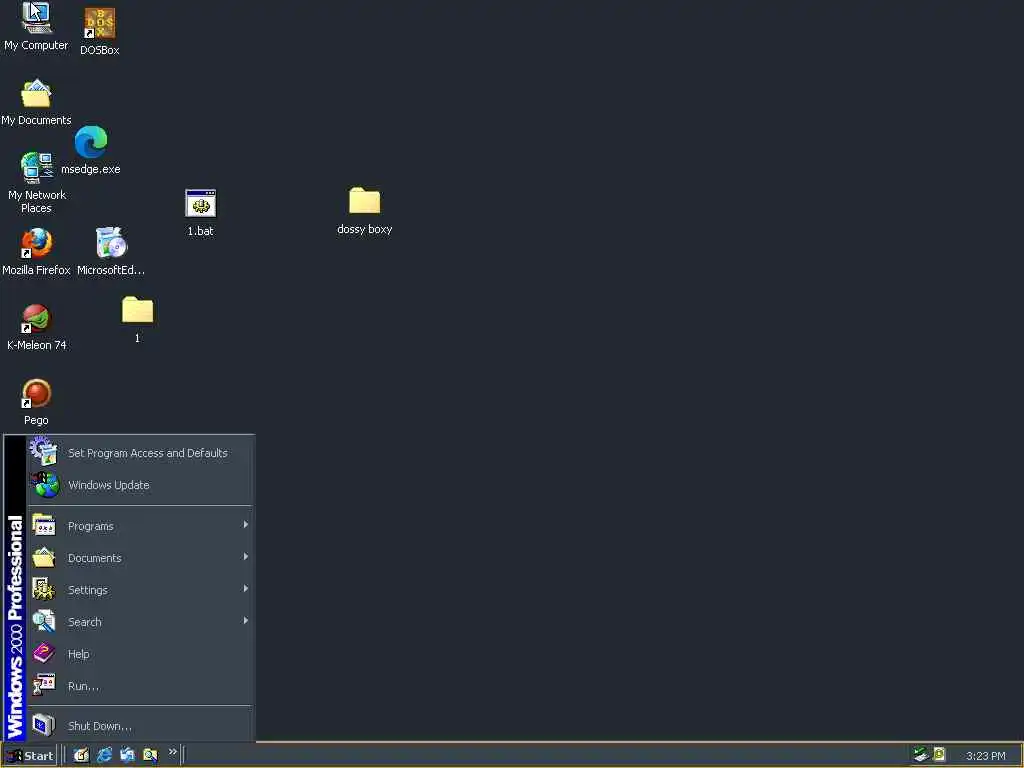The width and height of the screenshot is (1024, 768).
Task: Open the Run... dialog
Action: pyautogui.click(x=140, y=686)
